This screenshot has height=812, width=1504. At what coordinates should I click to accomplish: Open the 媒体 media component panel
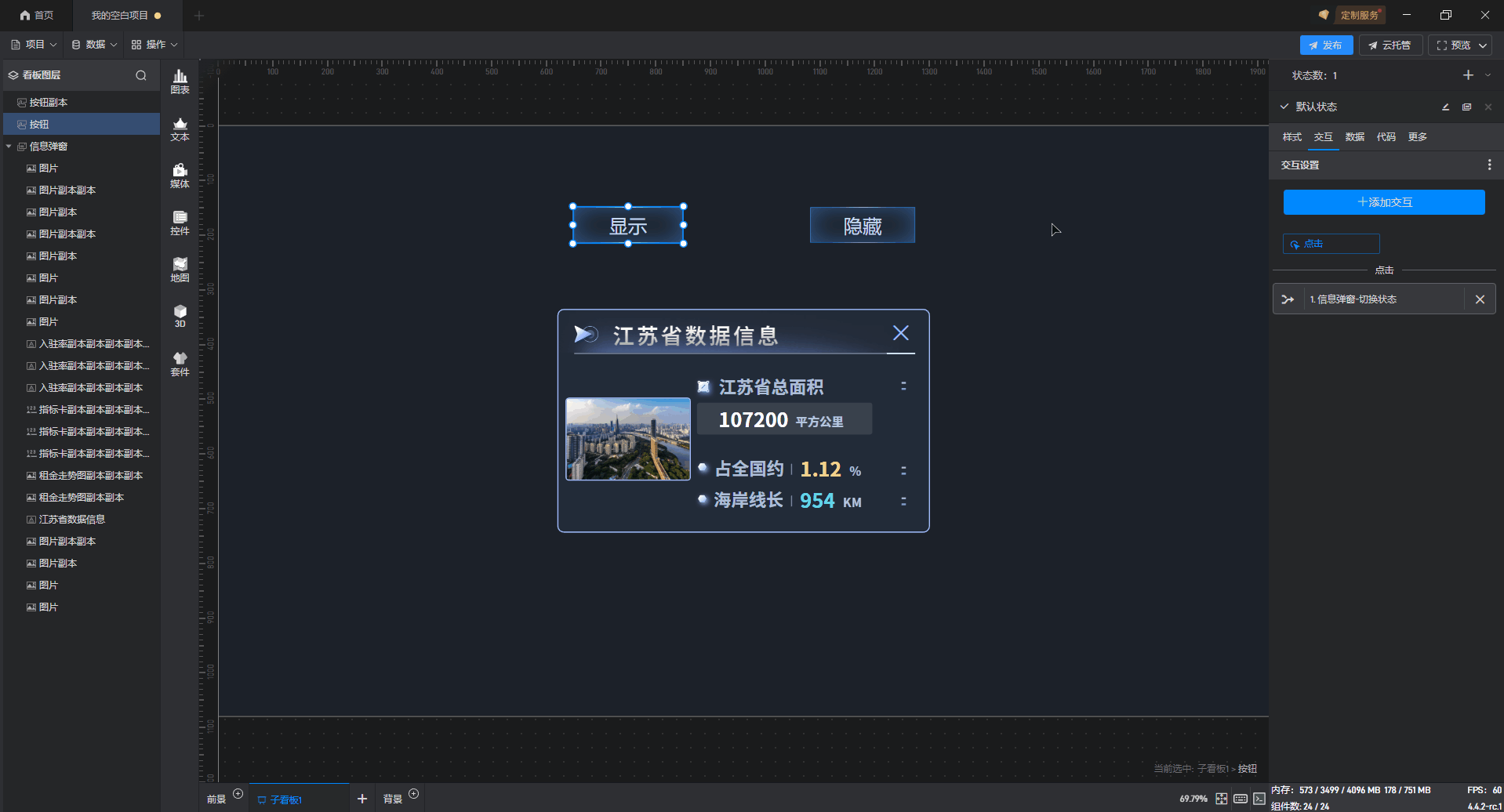tap(180, 175)
